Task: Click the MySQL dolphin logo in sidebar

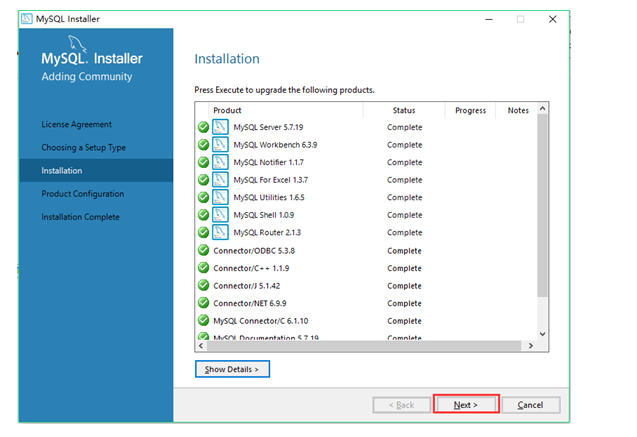Action: tap(77, 44)
